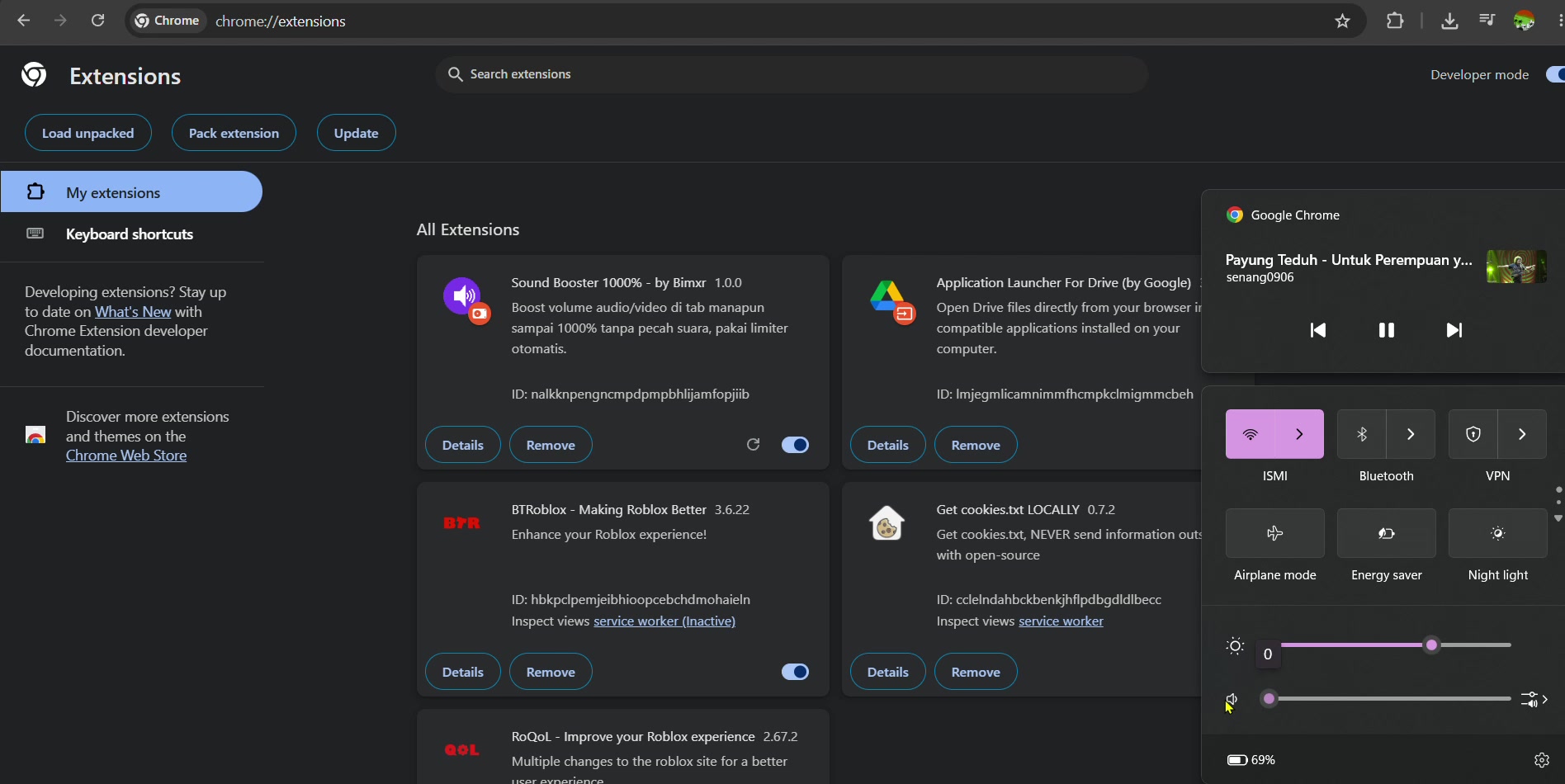Mute the volume using the speaker icon
This screenshot has height=784, width=1565.
click(x=1232, y=700)
